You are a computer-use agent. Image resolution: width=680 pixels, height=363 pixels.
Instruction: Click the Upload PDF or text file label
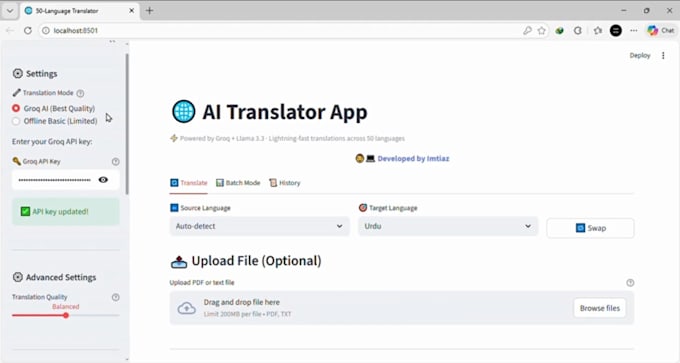tap(202, 283)
